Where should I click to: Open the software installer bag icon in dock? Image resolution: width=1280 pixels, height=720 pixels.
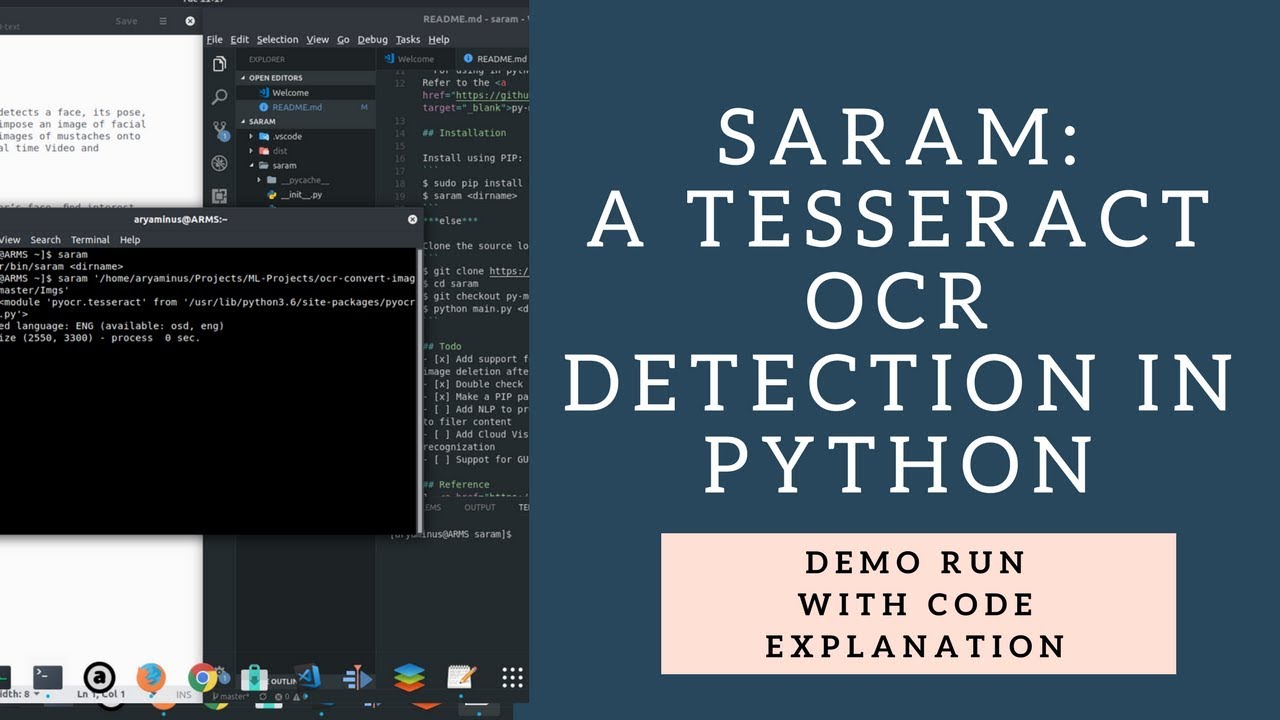pyautogui.click(x=253, y=677)
